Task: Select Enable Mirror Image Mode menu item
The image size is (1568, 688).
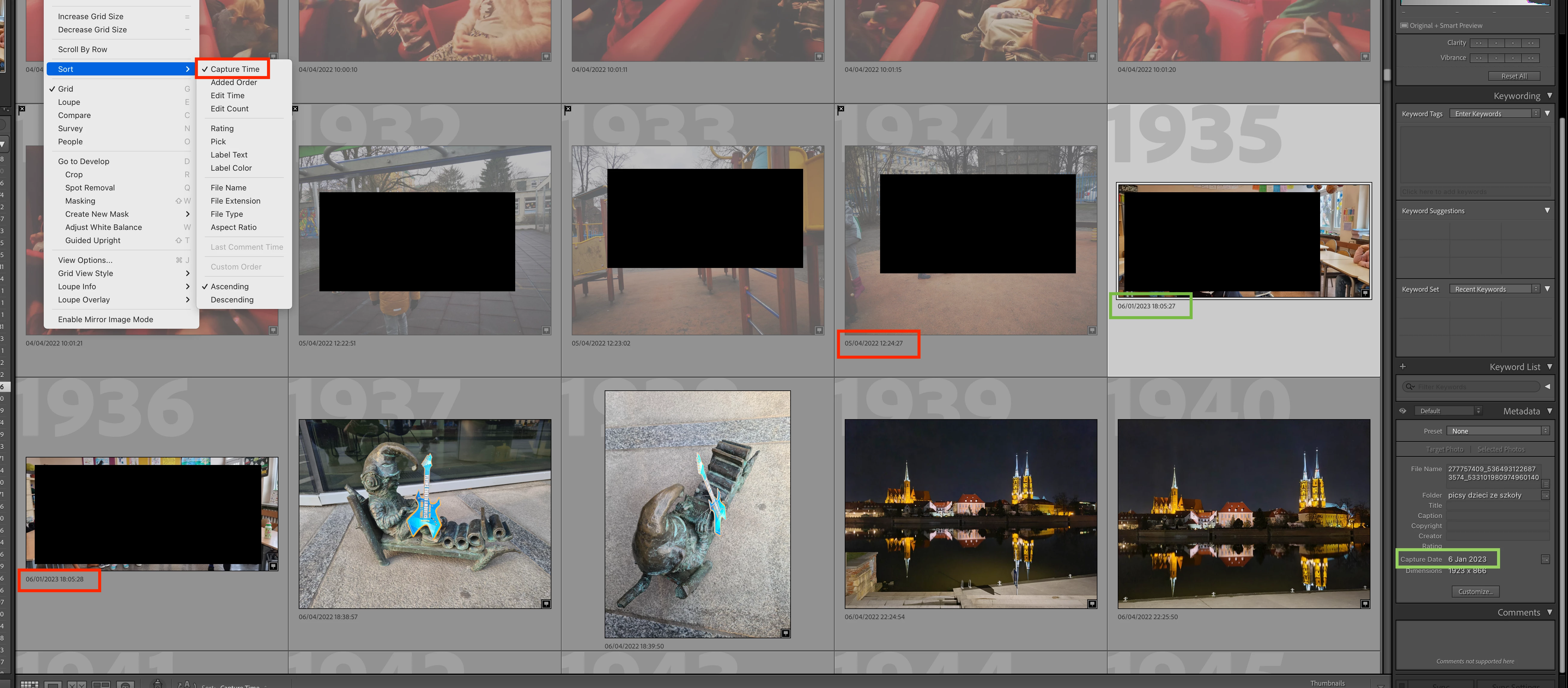Action: tap(105, 320)
